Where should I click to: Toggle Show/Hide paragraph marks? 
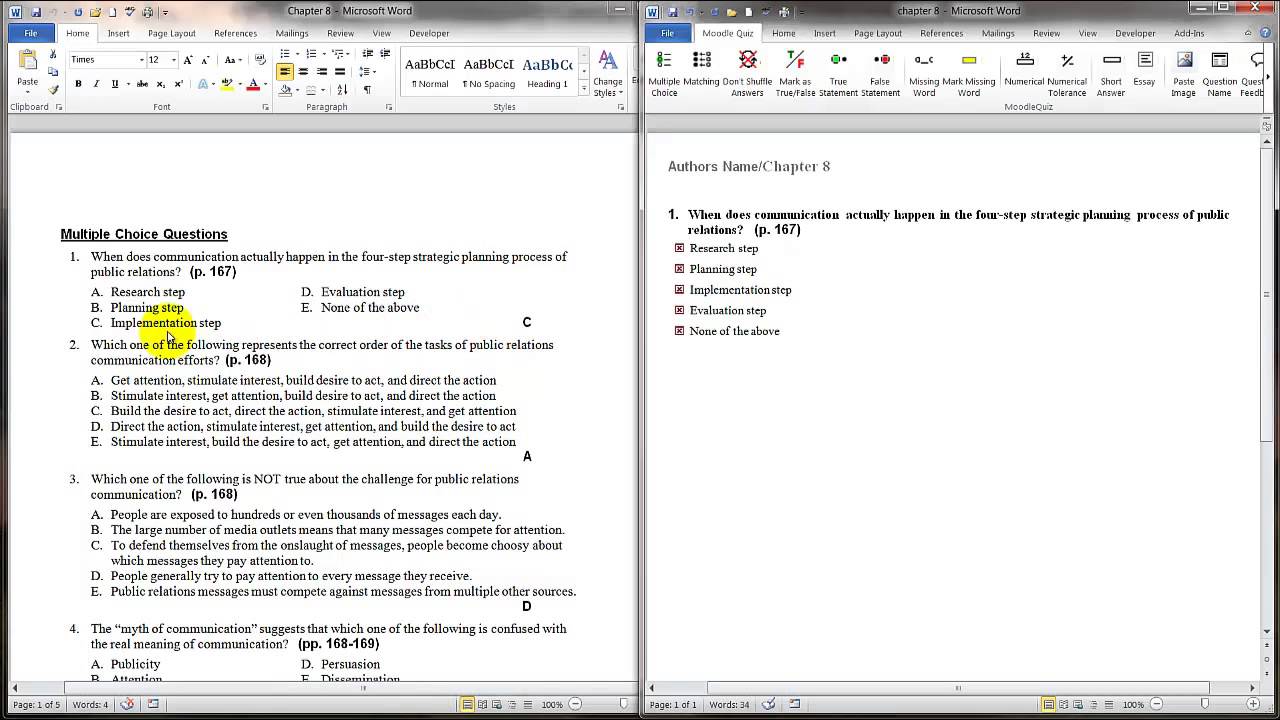[x=367, y=90]
